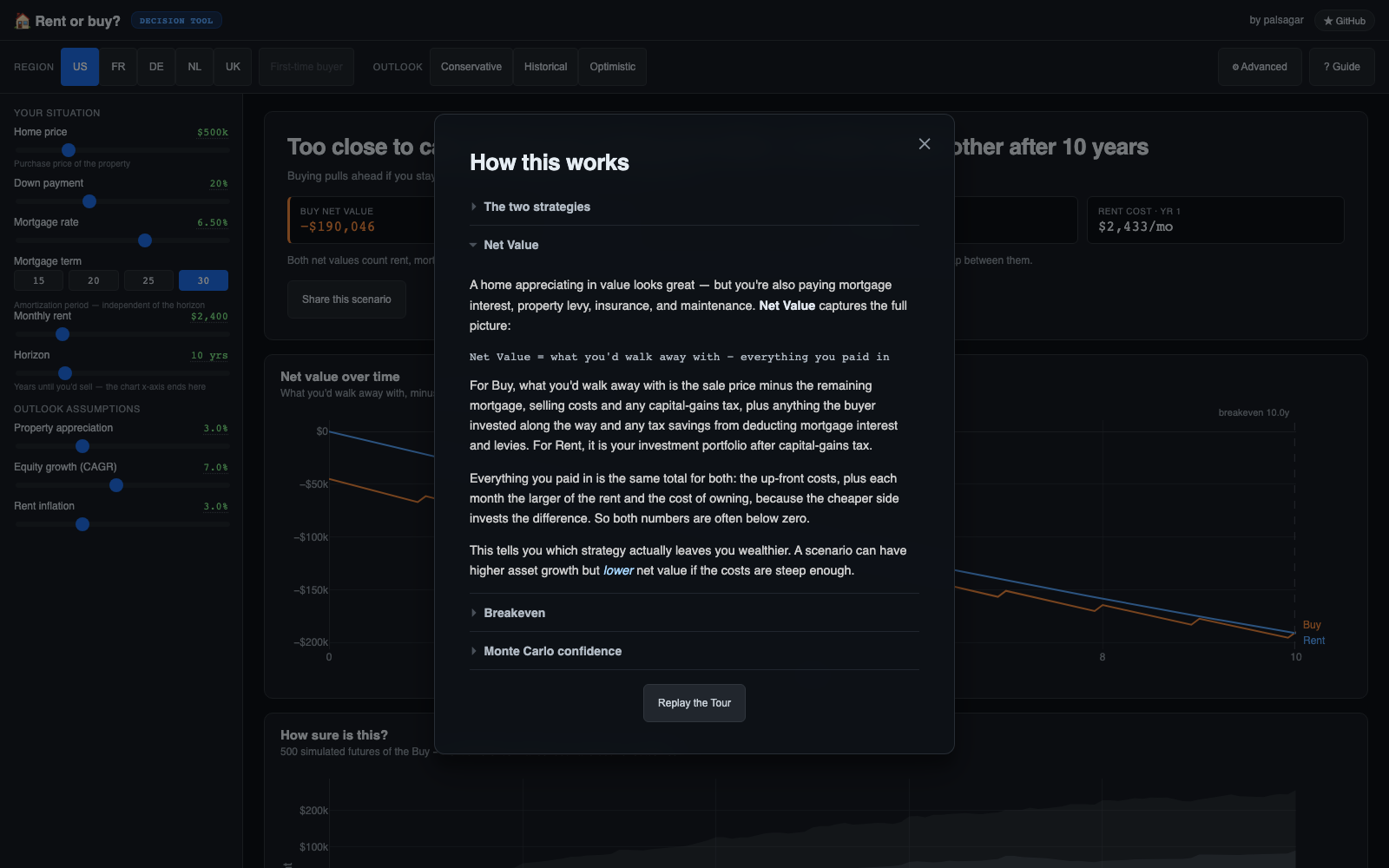Click the Rent cost value $2,433/mo
The width and height of the screenshot is (1389, 868).
1136,227
